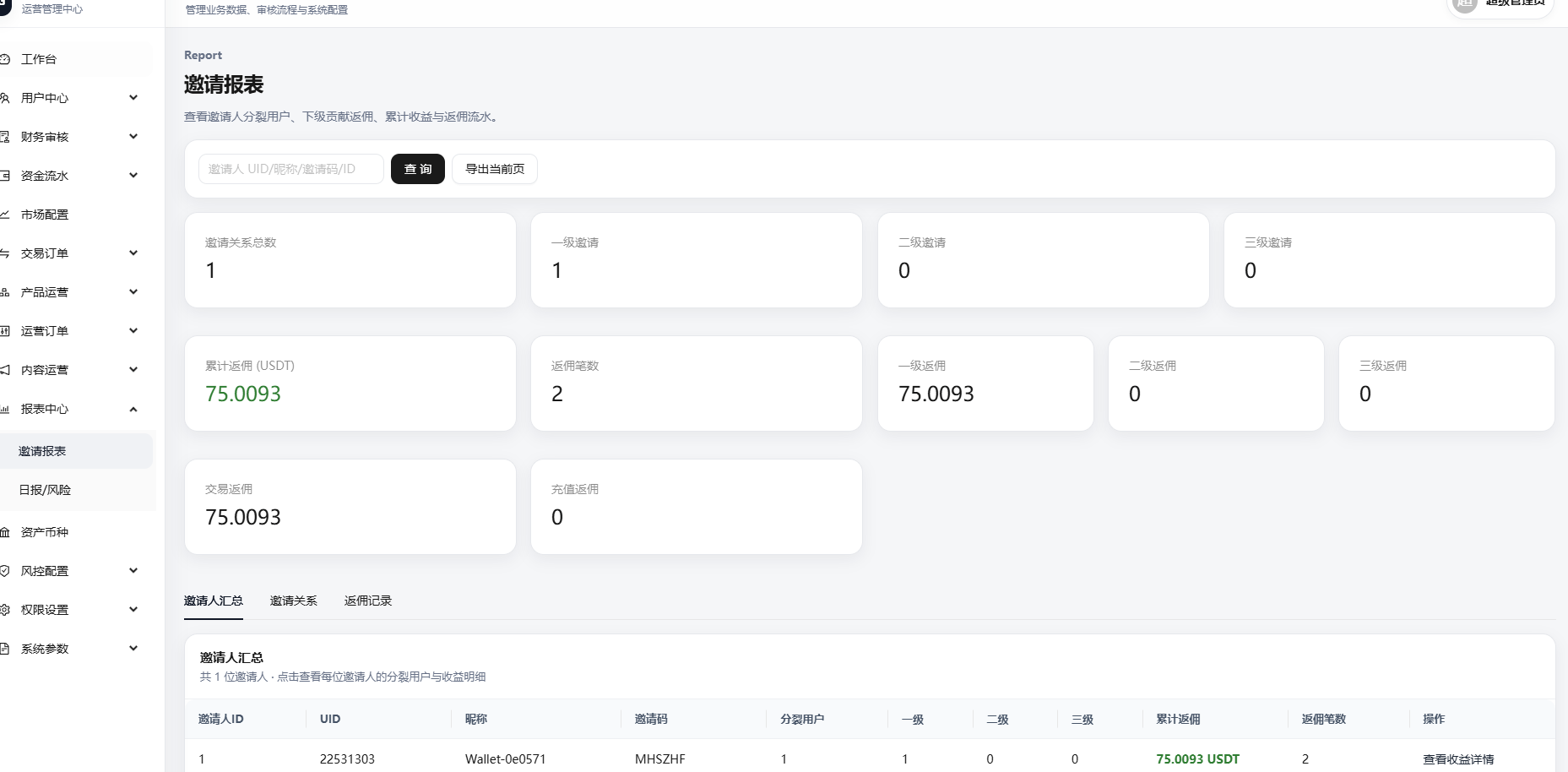Collapse the 报表中心 menu chevron

coord(133,409)
